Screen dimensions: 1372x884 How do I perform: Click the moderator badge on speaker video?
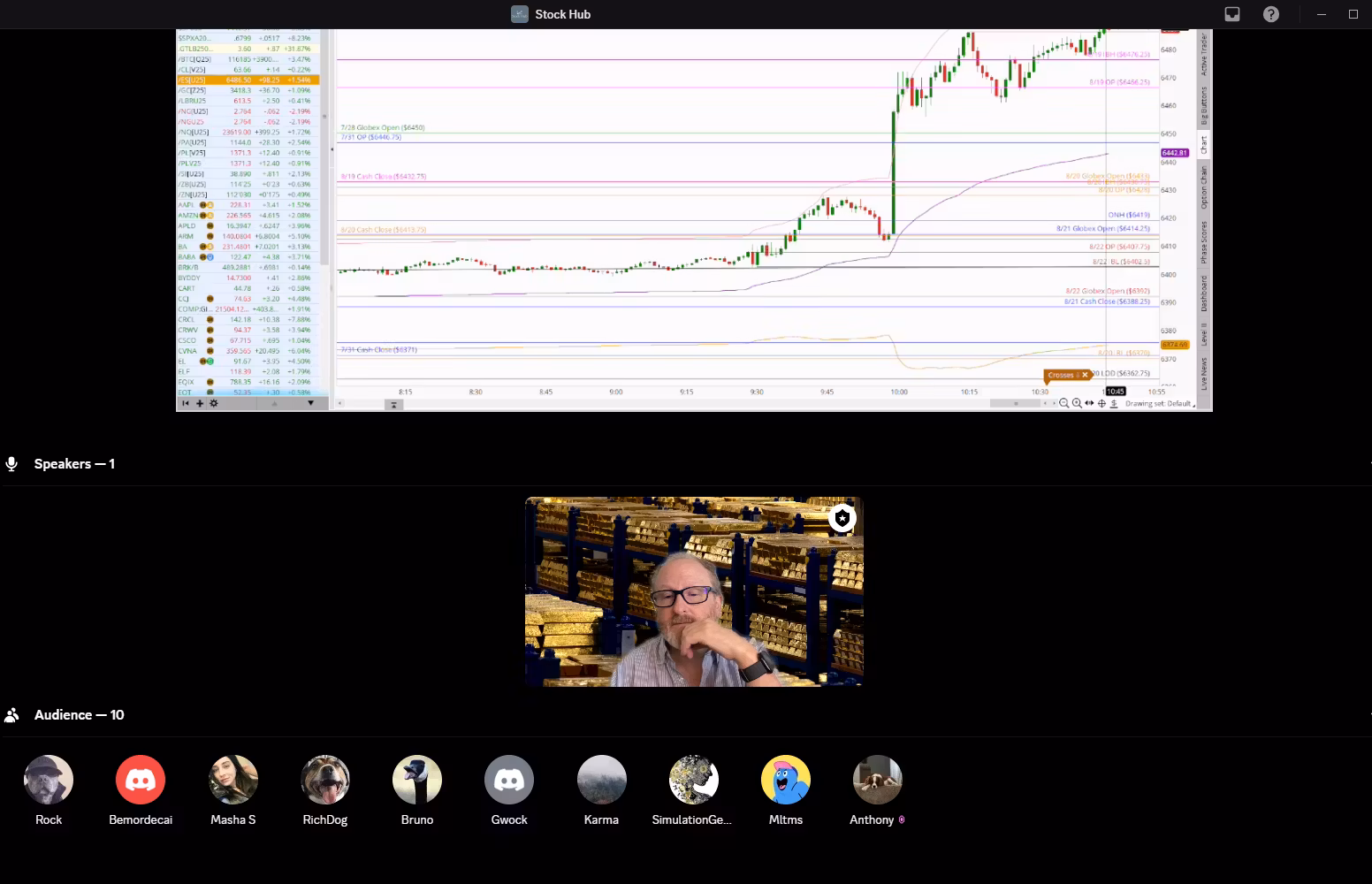(842, 518)
